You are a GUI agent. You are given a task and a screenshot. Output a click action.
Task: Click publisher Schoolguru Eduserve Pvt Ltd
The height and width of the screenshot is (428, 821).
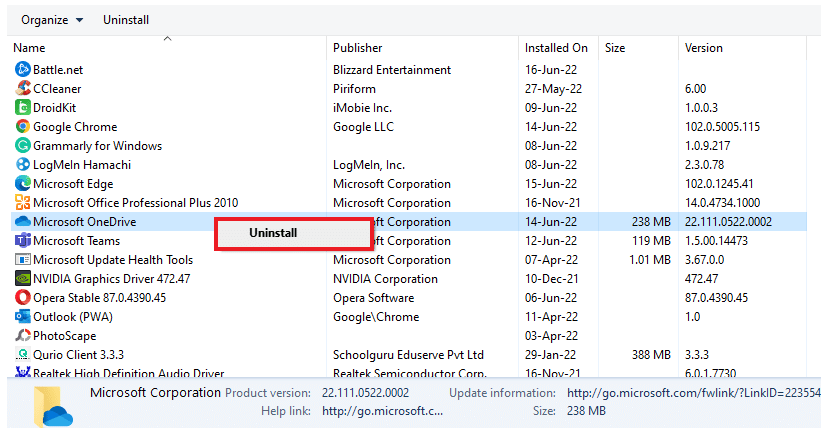pyautogui.click(x=408, y=355)
